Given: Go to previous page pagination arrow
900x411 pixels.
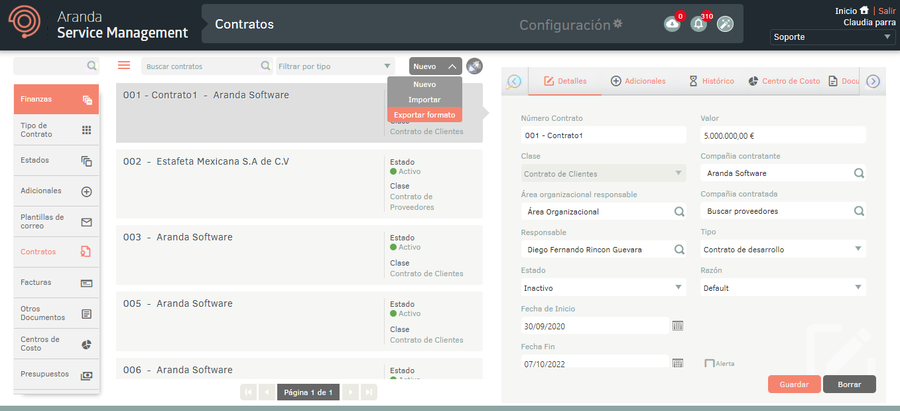Looking at the screenshot, I should click(266, 392).
